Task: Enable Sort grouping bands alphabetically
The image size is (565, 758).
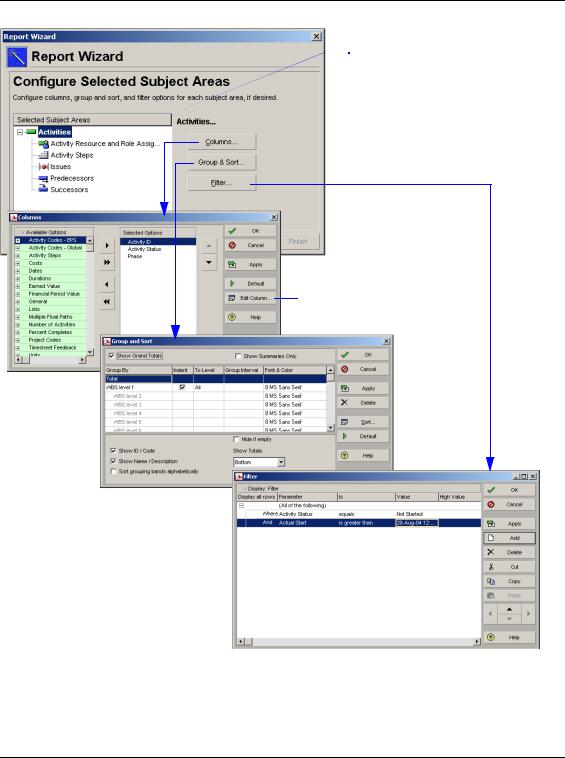Action: click(x=113, y=471)
